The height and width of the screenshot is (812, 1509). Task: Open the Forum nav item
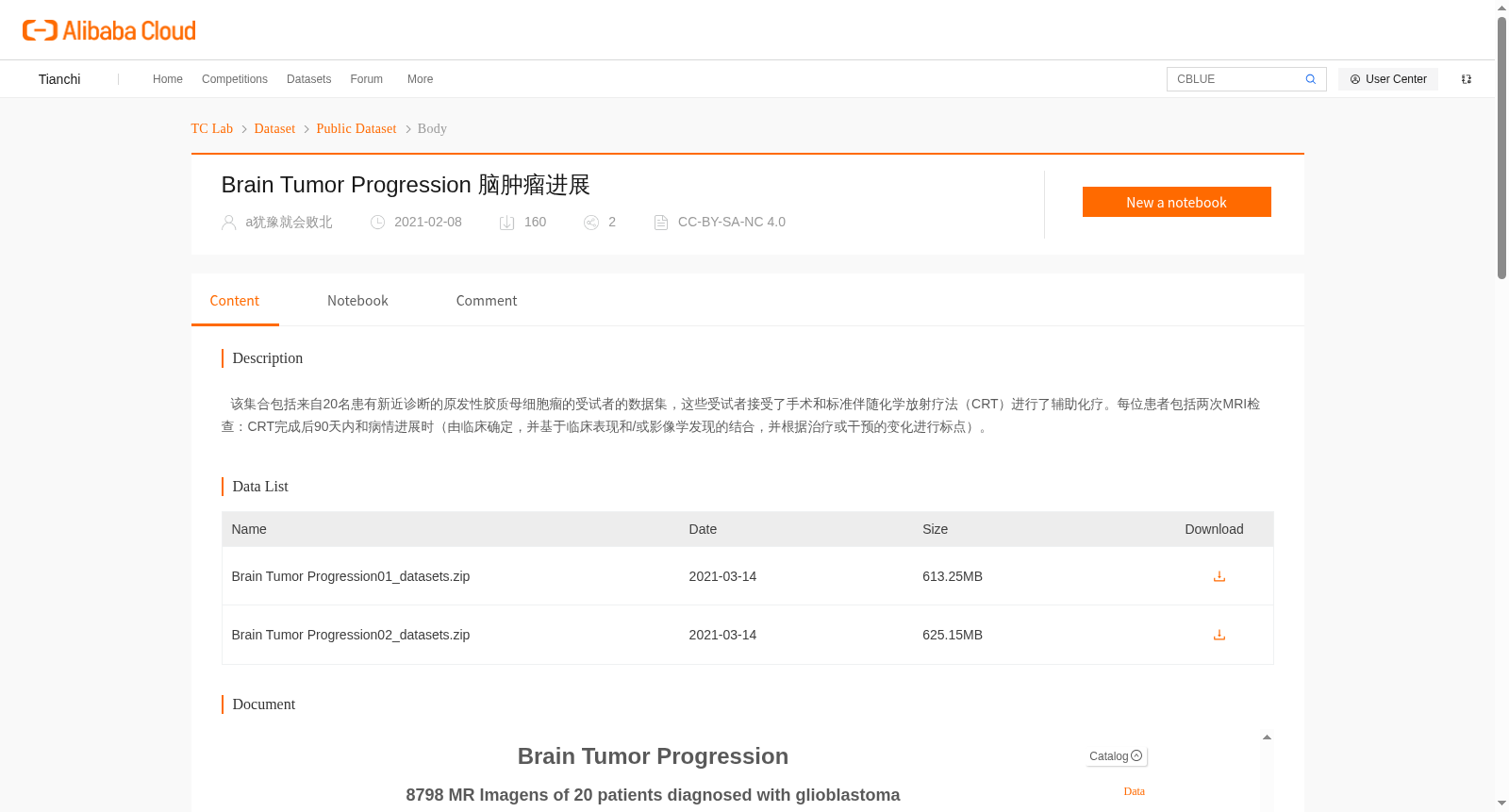[x=366, y=79]
